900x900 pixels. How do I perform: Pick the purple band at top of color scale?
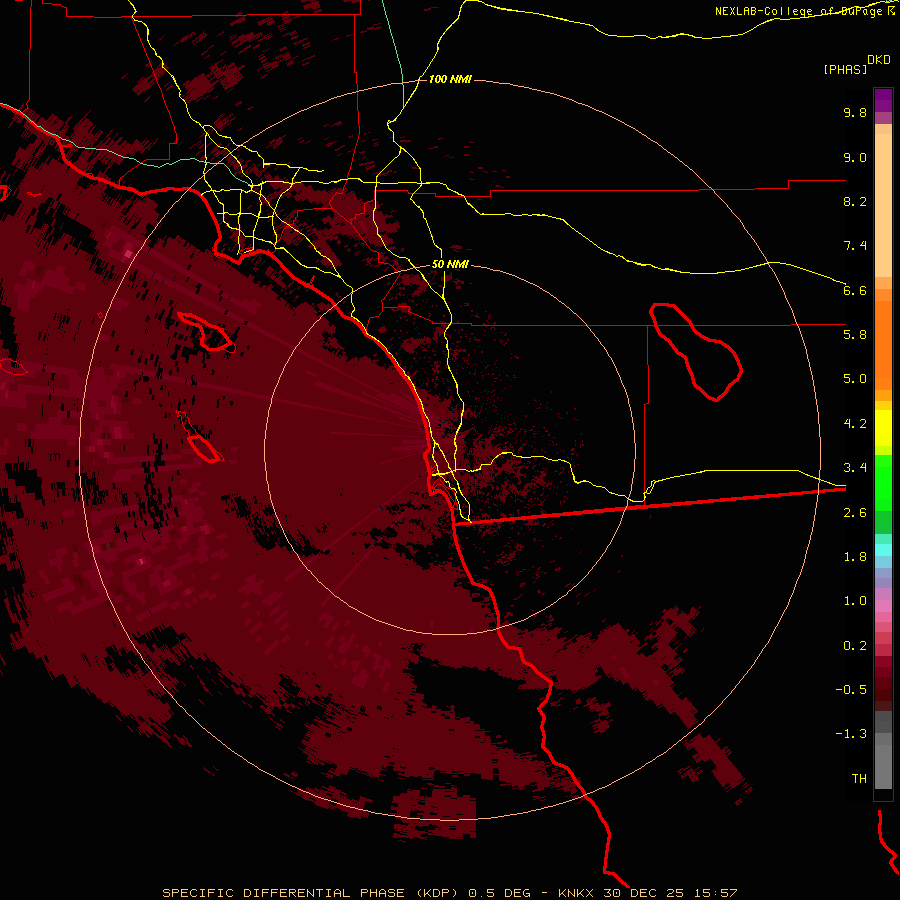(883, 100)
